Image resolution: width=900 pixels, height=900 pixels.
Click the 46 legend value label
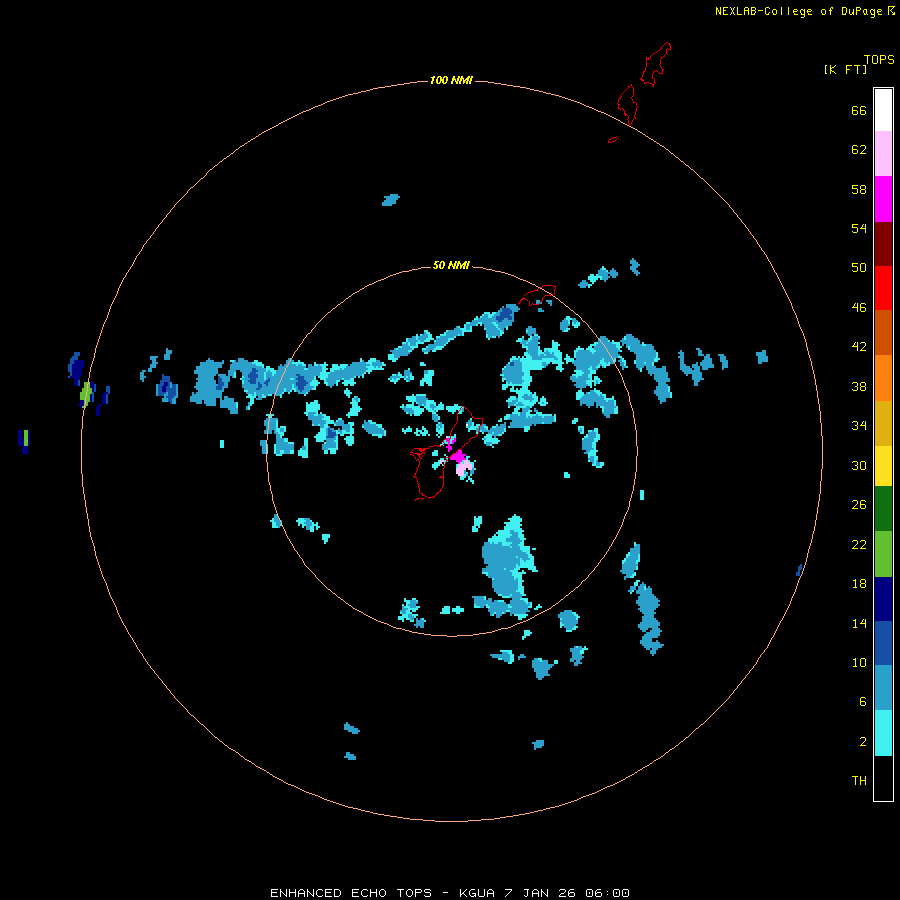tap(859, 308)
